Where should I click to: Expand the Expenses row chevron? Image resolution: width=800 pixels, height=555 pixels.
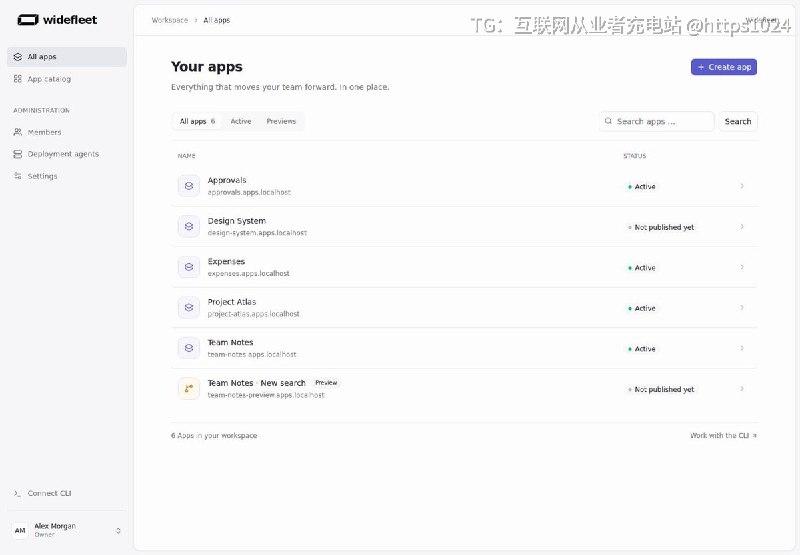click(x=742, y=267)
